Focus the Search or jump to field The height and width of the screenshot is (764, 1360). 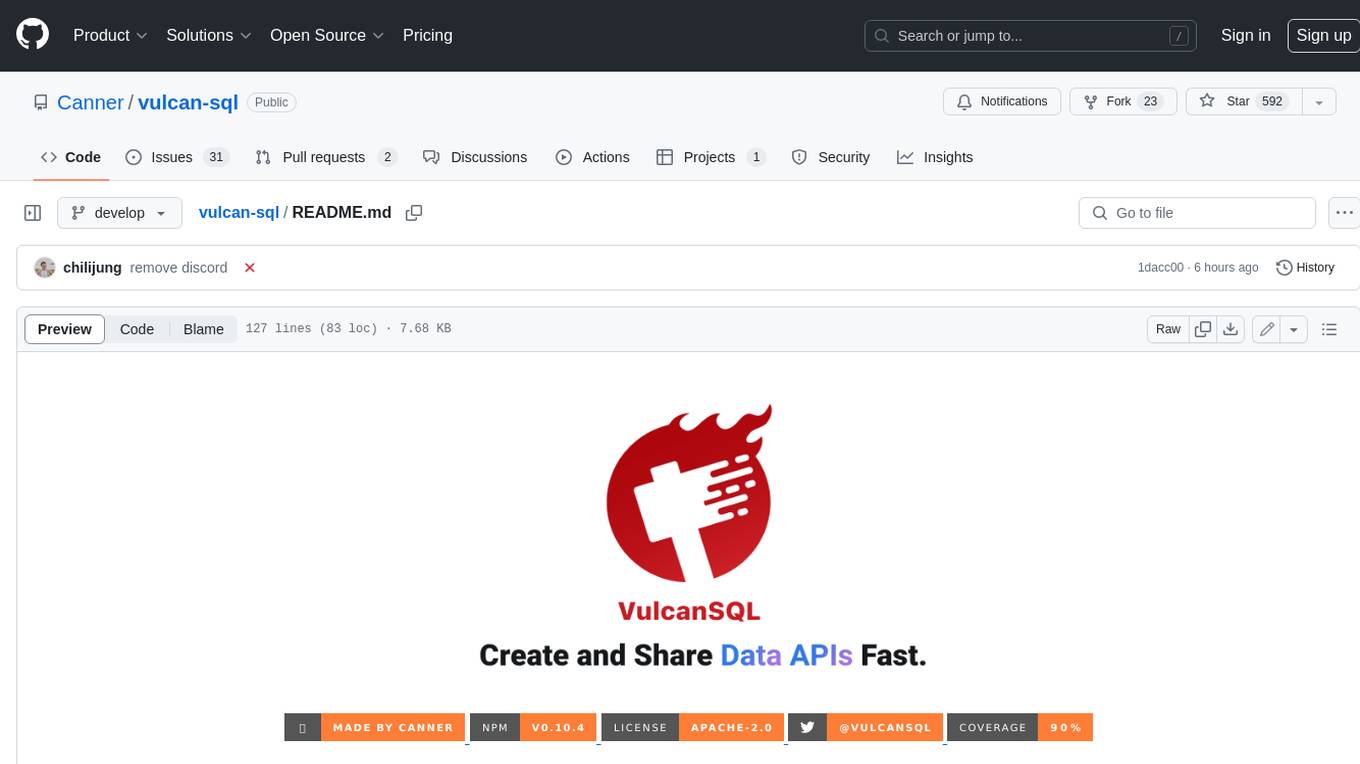[1031, 36]
